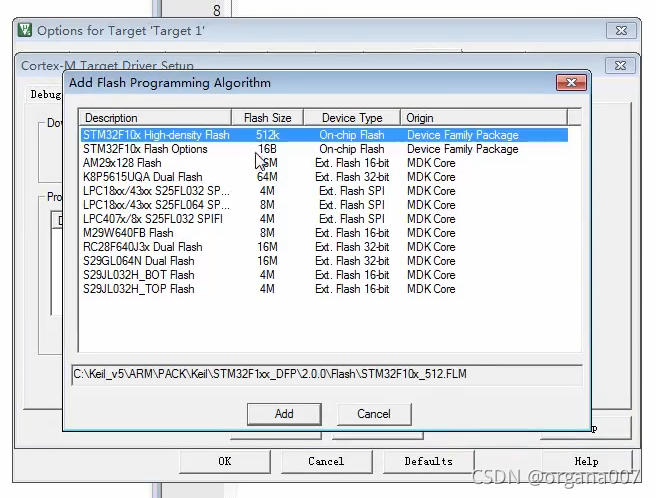Select STM32F10x Flash Options row
Image resolution: width=656 pixels, height=498 pixels.
[x=324, y=149]
